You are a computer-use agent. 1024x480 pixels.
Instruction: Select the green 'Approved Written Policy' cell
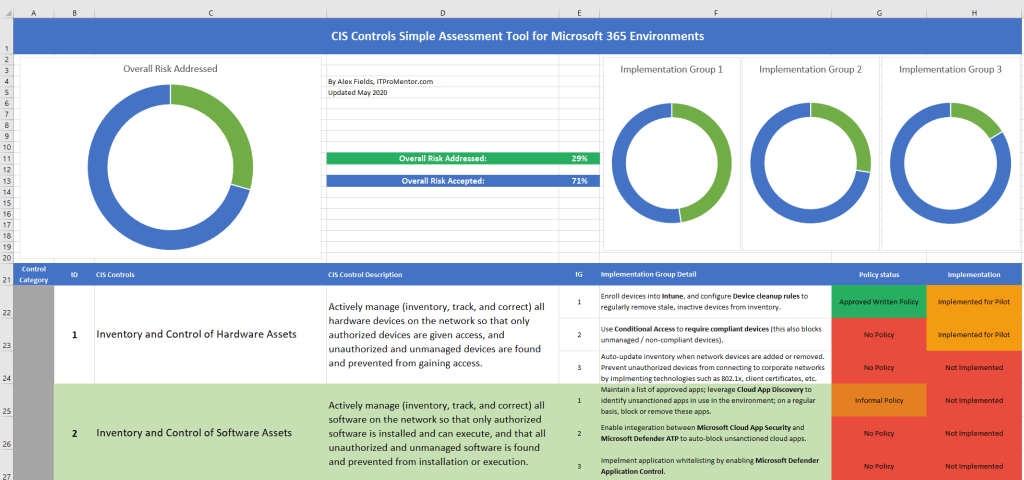tap(879, 302)
